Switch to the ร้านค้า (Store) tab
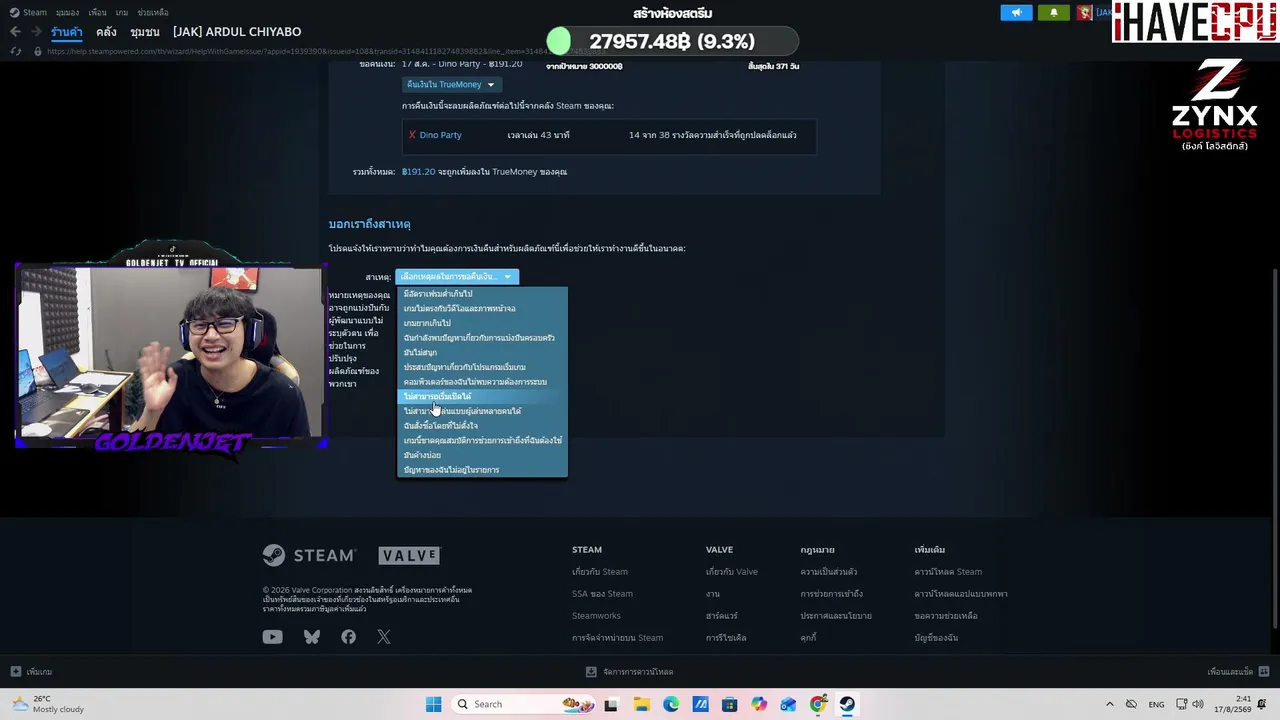Viewport: 1280px width, 720px height. coord(67,32)
